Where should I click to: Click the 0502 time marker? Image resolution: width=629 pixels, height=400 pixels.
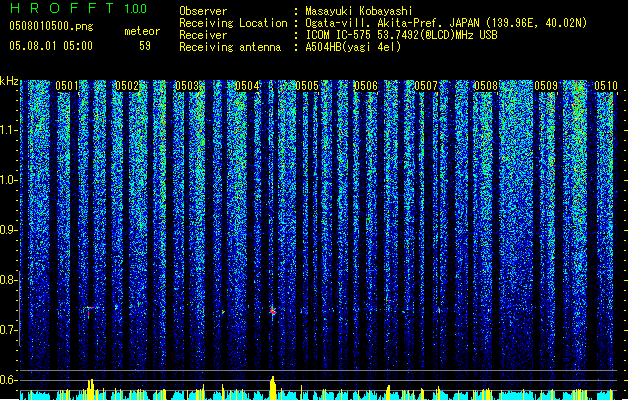click(127, 86)
